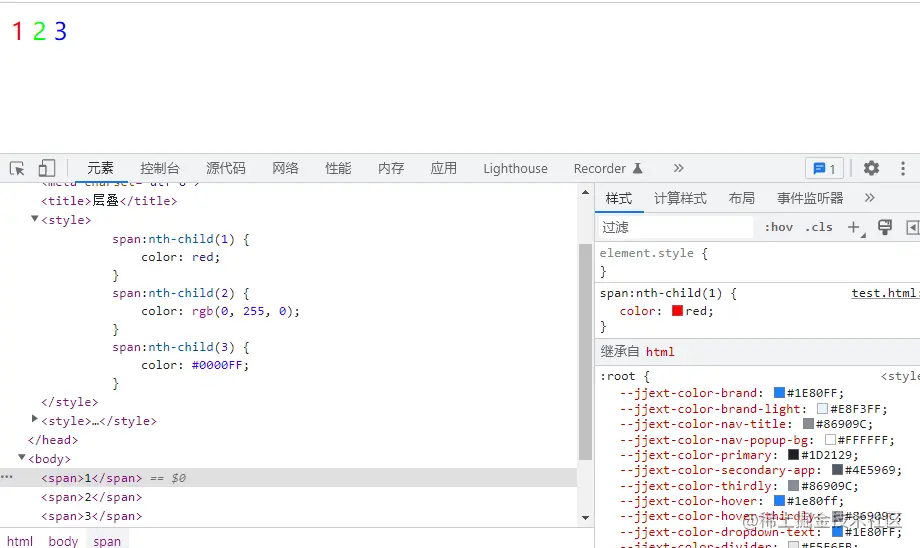The image size is (920, 548).
Task: Open the 内存 panel tab
Action: (391, 168)
